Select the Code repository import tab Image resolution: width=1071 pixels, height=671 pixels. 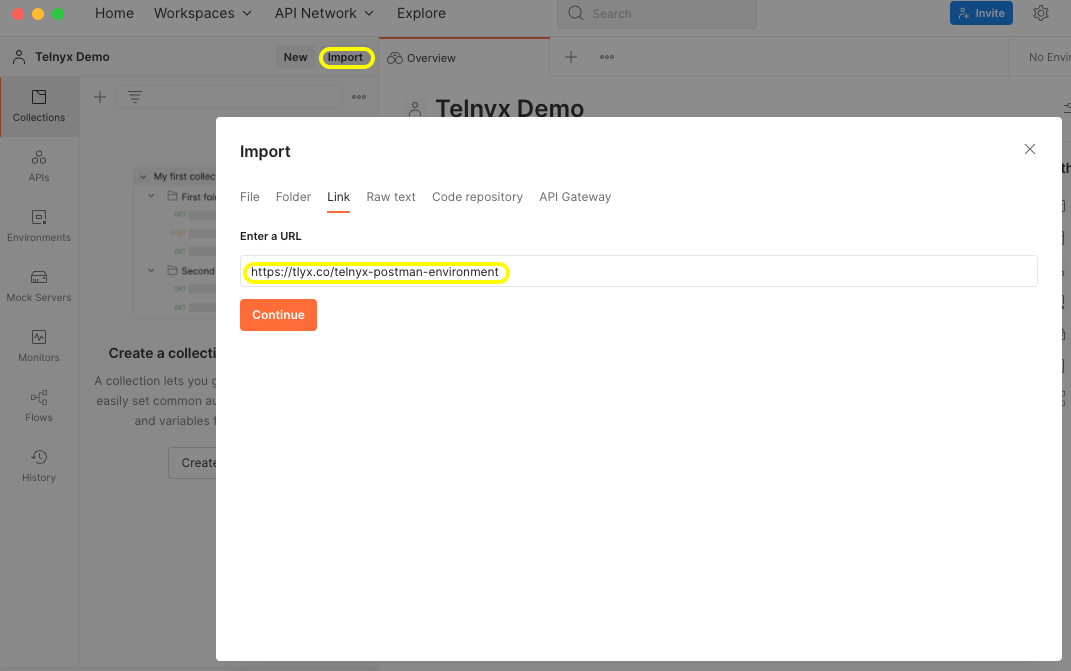click(477, 197)
